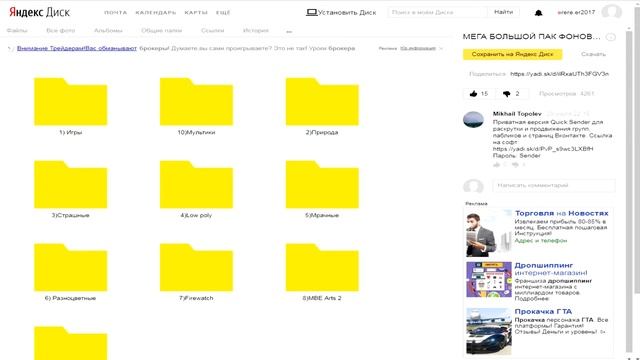
Task: Expand the more tabs ellipsis
Action: [289, 31]
